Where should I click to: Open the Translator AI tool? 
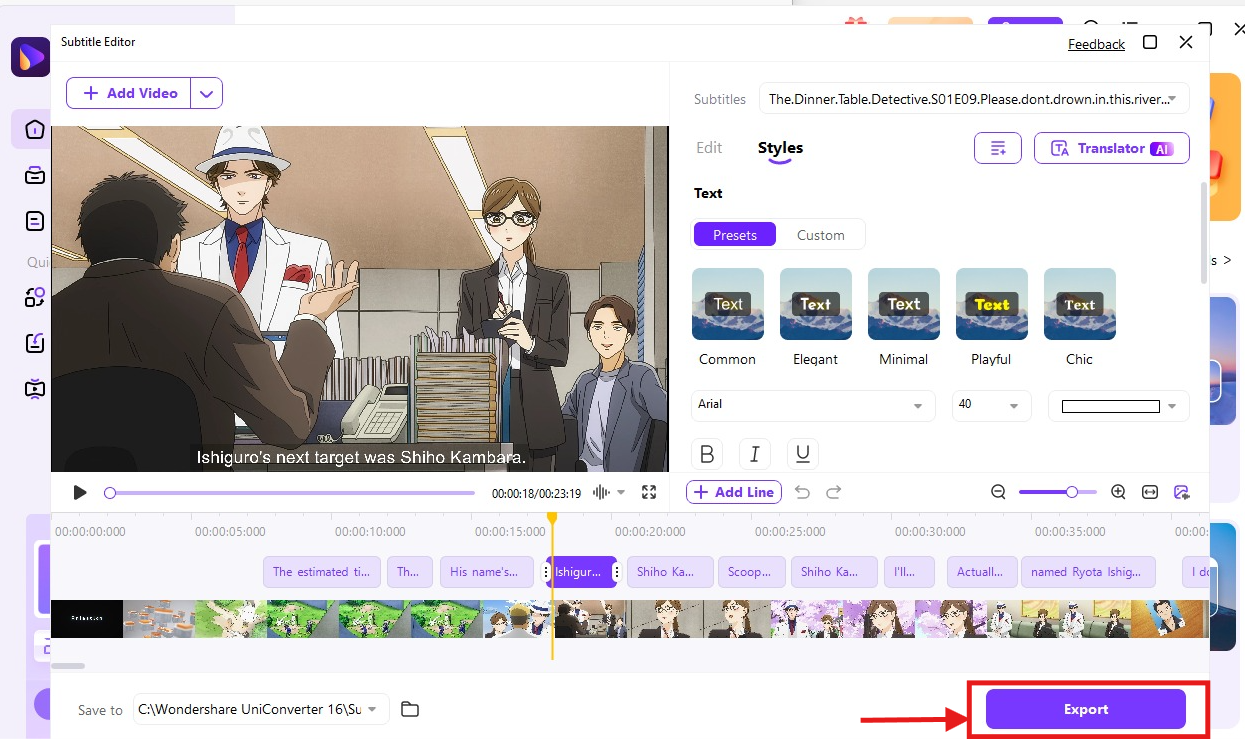[1112, 148]
